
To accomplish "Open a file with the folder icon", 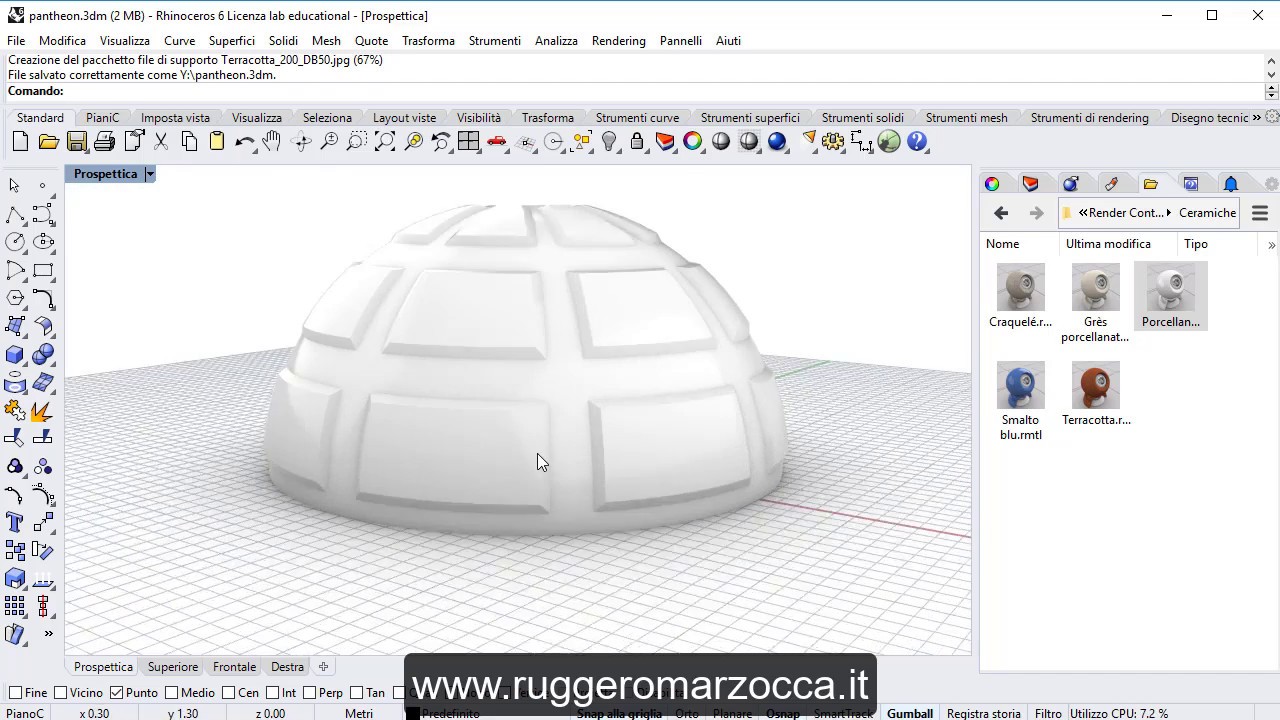I will coord(48,142).
